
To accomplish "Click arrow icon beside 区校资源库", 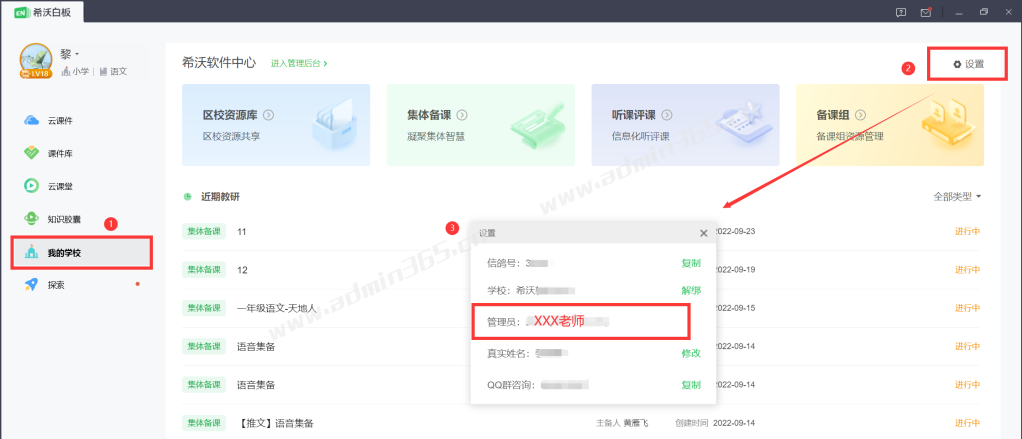I will (x=269, y=115).
